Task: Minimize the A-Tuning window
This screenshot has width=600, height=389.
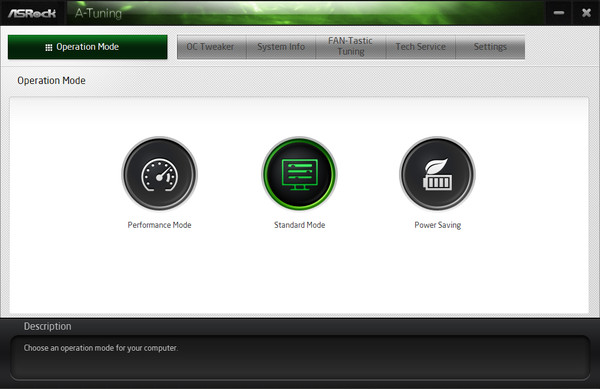Action: click(x=559, y=13)
